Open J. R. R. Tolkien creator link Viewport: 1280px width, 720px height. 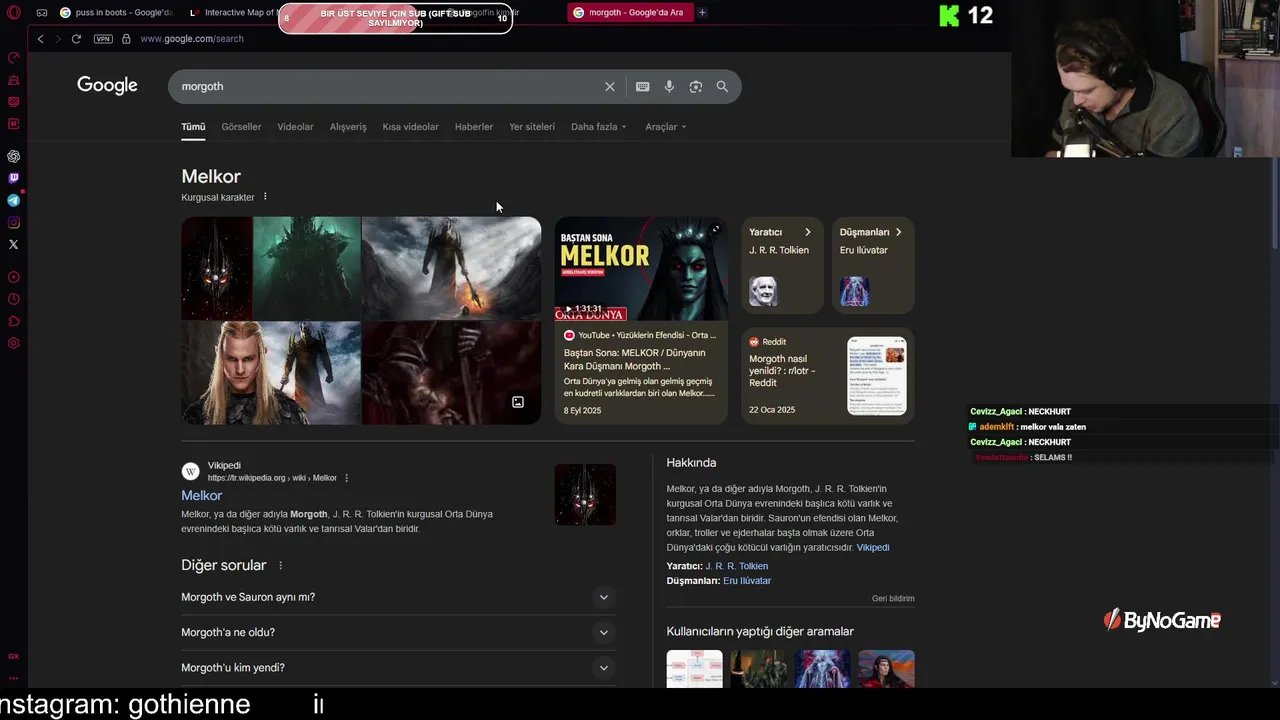point(737,566)
